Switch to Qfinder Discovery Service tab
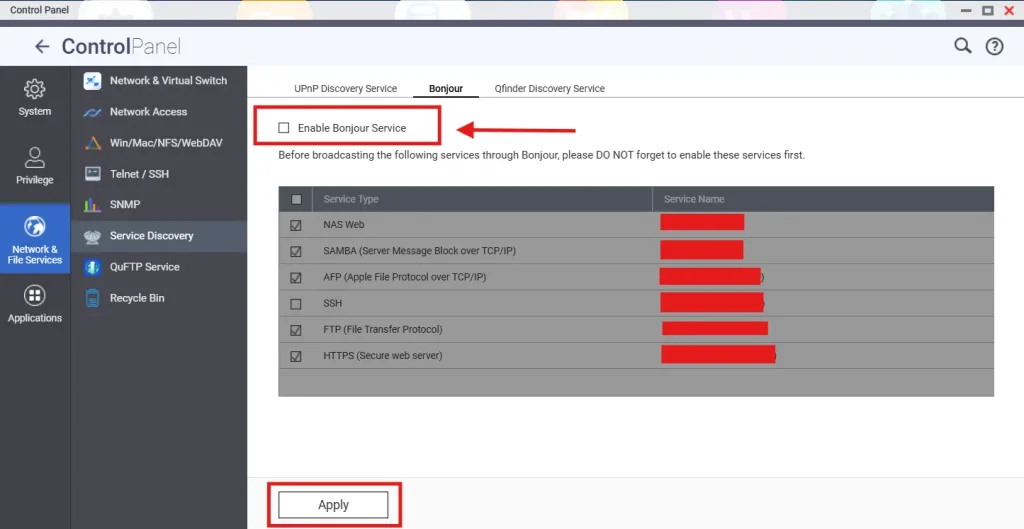This screenshot has height=529, width=1024. (x=549, y=88)
